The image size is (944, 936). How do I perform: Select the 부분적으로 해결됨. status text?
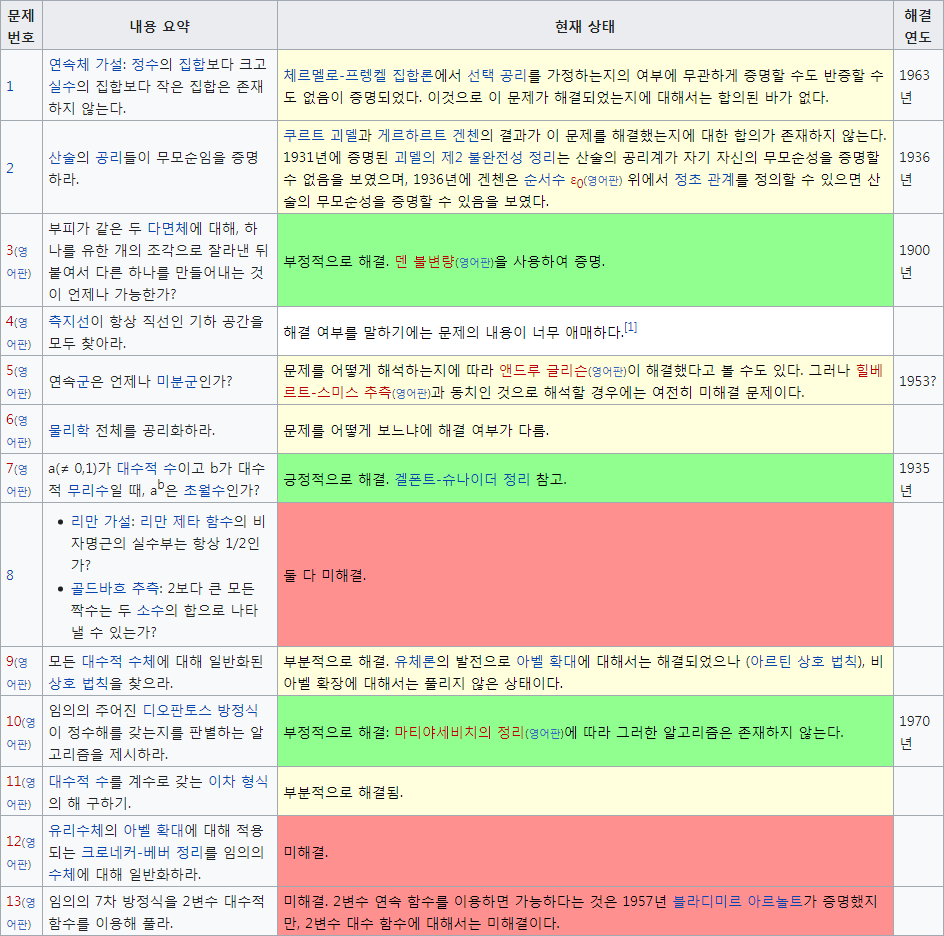(343, 792)
